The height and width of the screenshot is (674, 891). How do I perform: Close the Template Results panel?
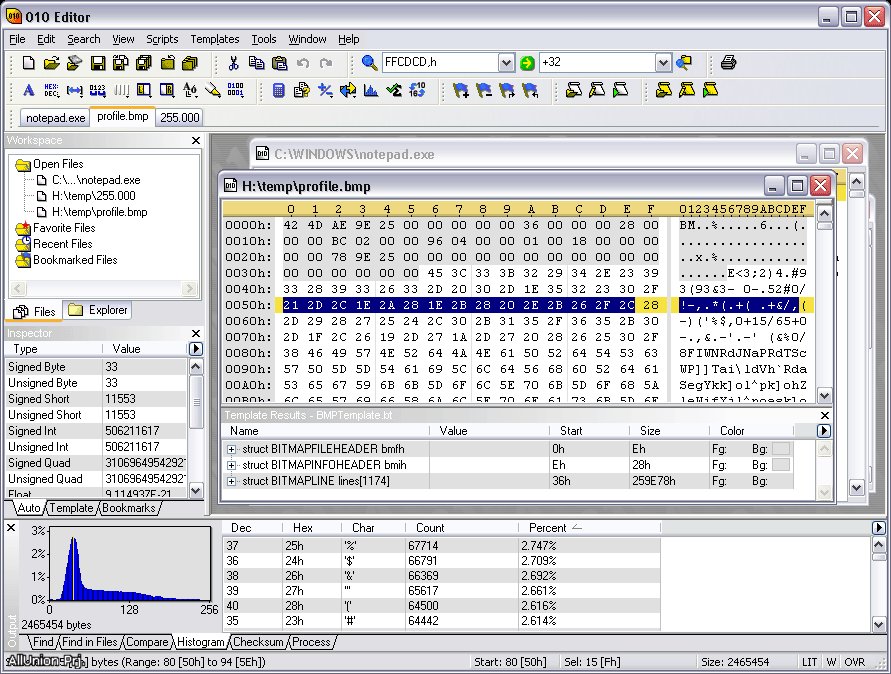coord(825,415)
